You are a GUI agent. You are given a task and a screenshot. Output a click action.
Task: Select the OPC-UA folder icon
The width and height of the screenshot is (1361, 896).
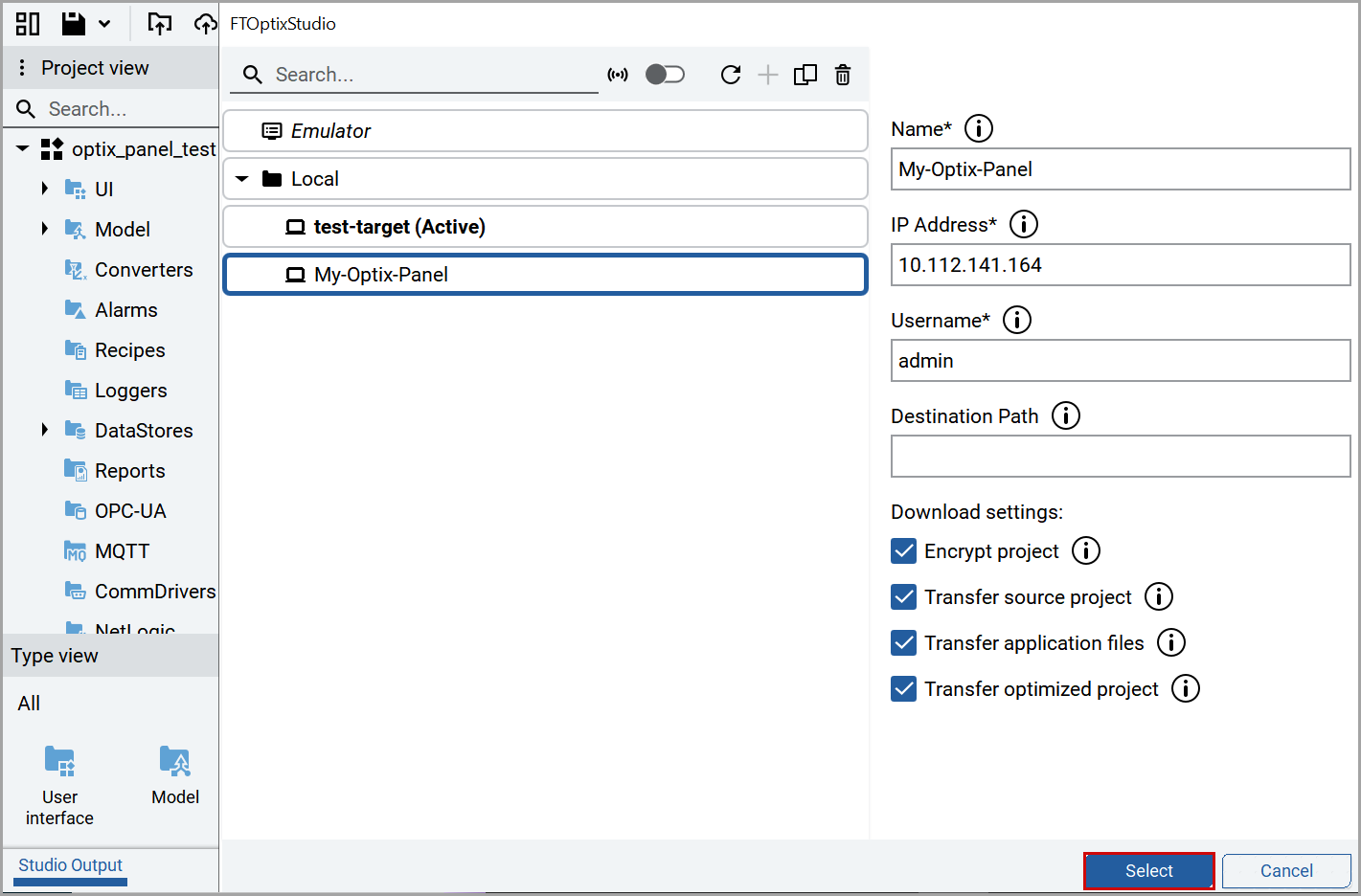(x=75, y=510)
